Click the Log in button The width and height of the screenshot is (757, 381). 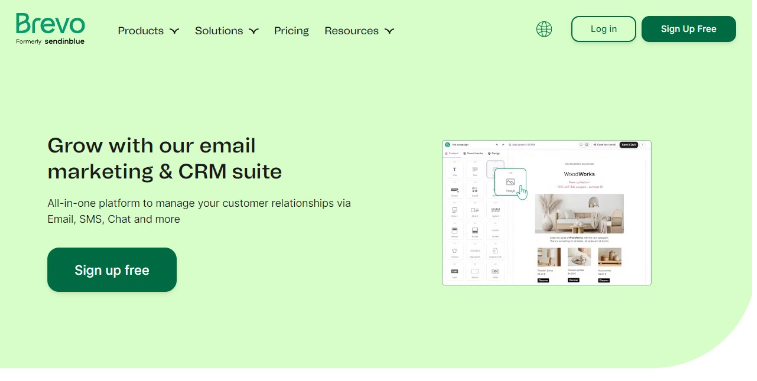pos(603,29)
